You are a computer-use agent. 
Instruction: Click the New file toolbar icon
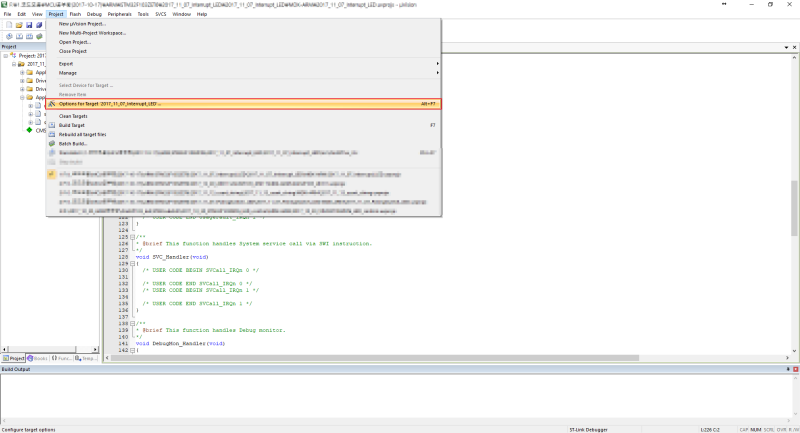[7, 25]
